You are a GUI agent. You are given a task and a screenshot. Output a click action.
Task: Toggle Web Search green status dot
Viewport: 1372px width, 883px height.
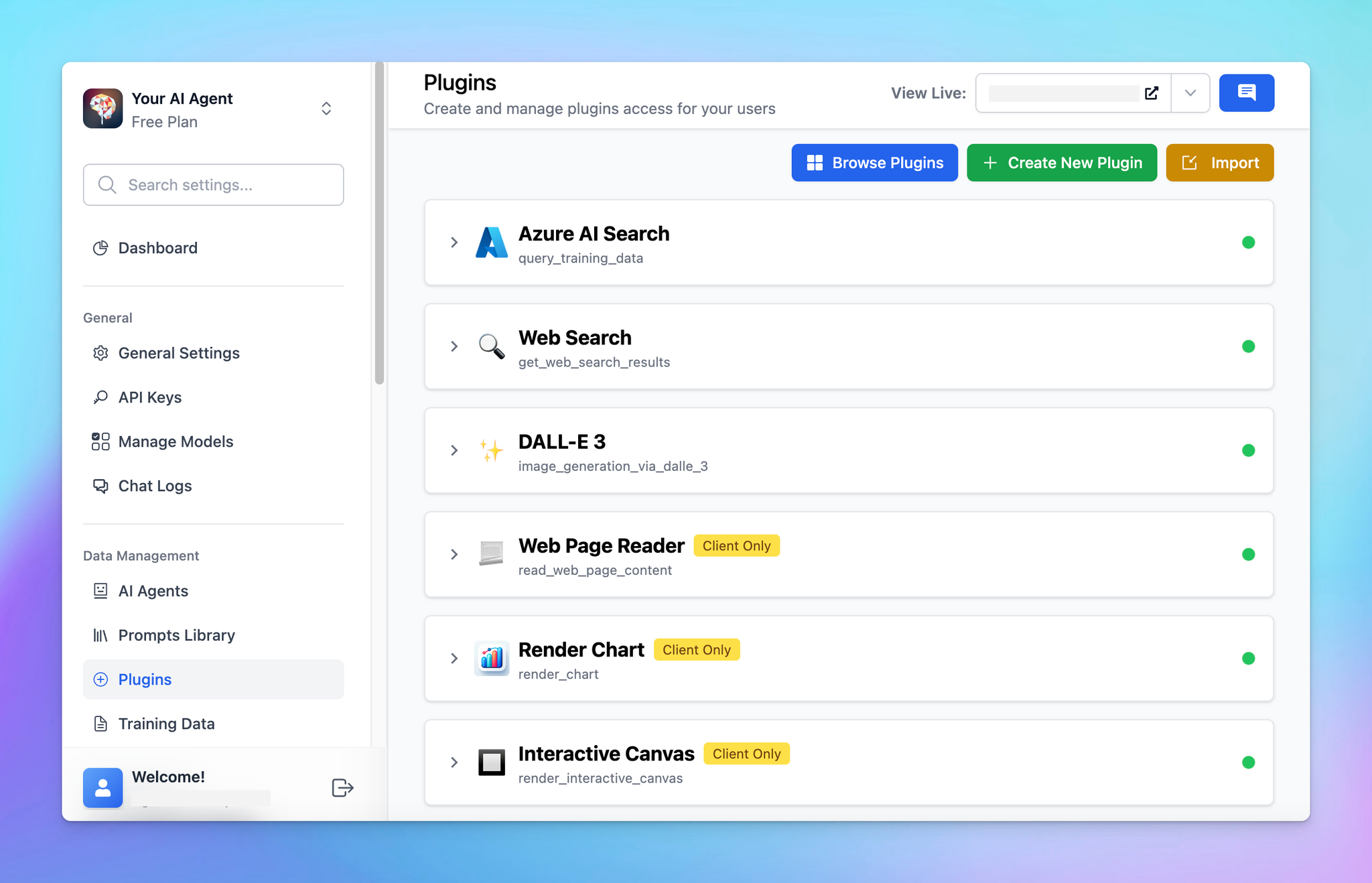point(1248,346)
